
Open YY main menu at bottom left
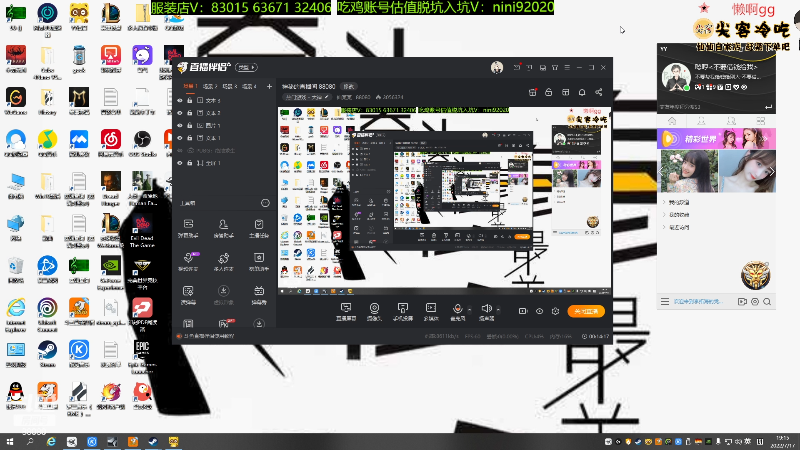click(x=665, y=302)
